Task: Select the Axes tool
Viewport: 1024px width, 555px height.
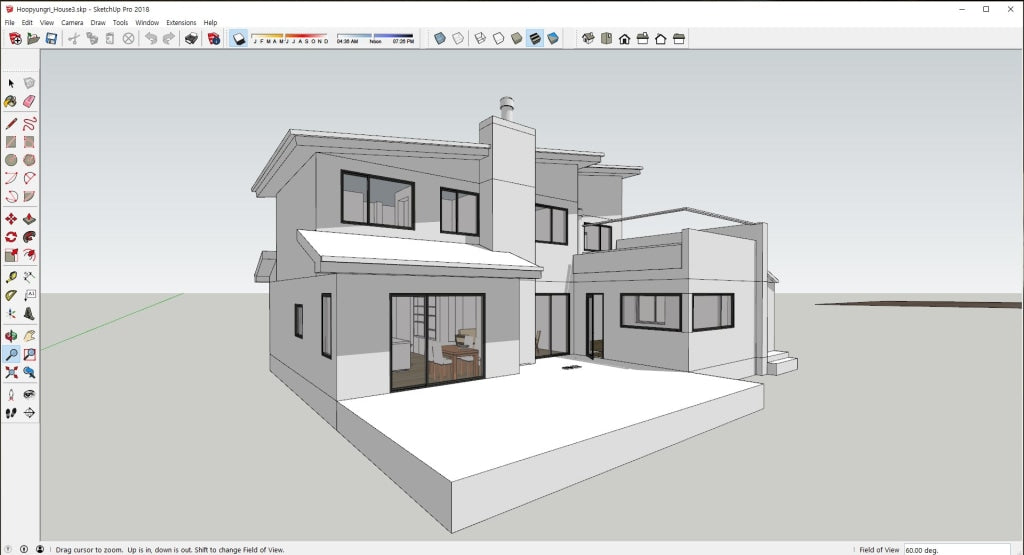Action: click(x=11, y=314)
